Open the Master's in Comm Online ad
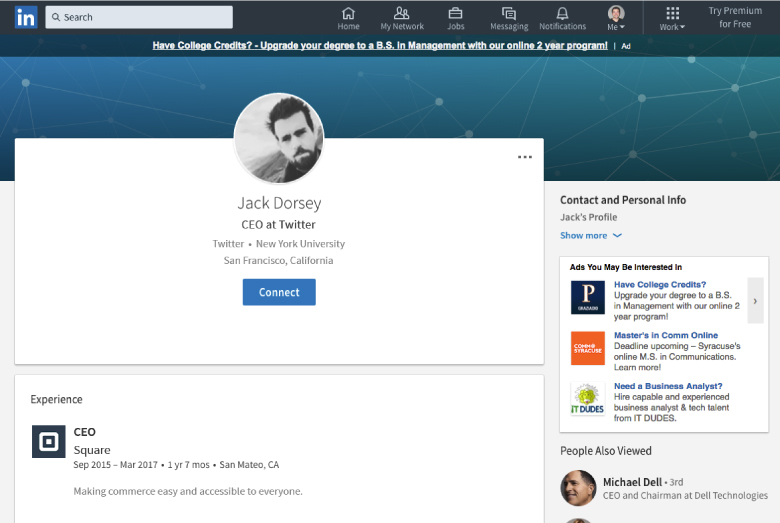780x523 pixels. (x=666, y=335)
